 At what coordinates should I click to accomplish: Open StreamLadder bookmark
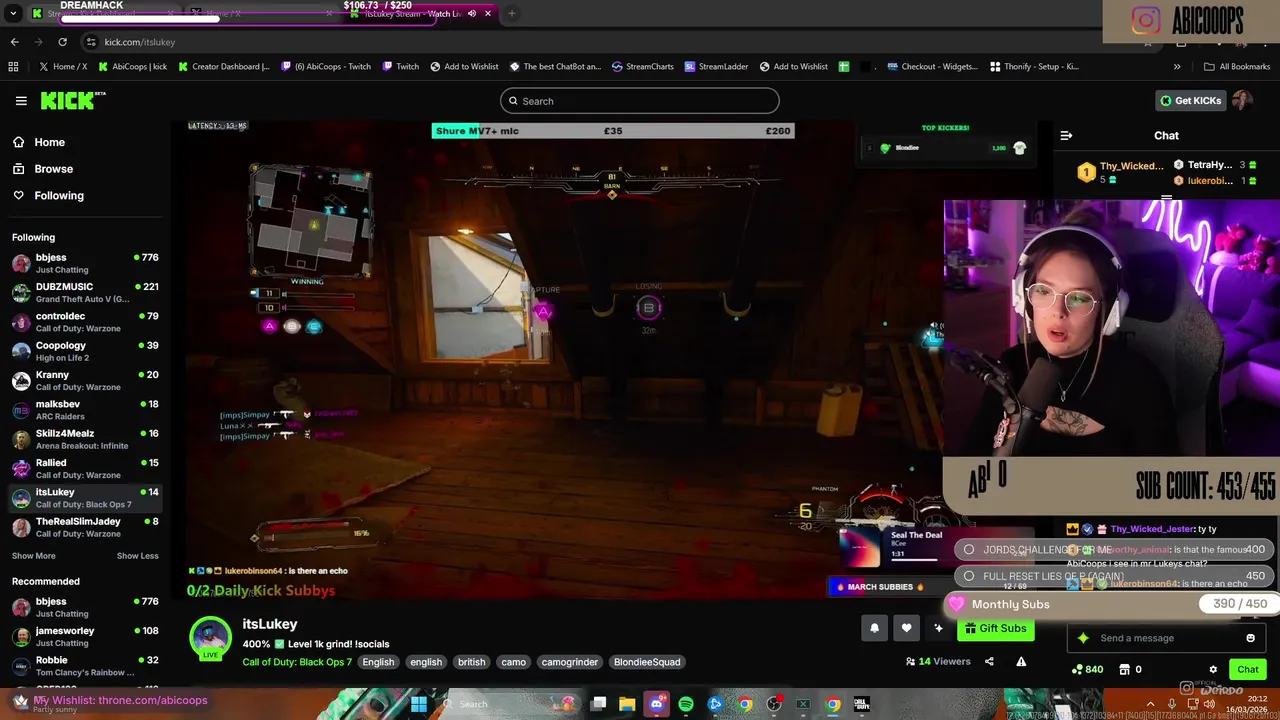tap(716, 67)
